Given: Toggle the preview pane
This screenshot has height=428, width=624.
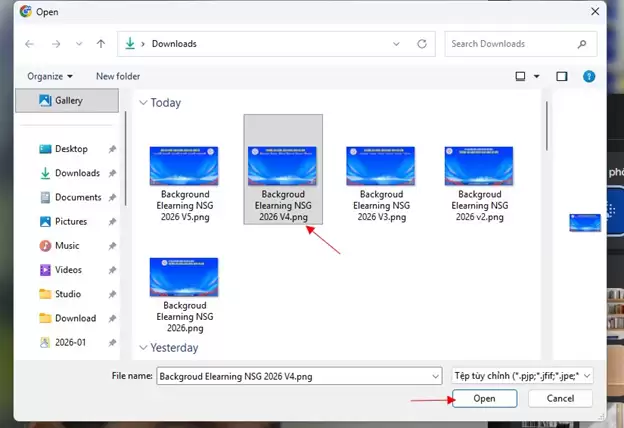Looking at the screenshot, I should pos(562,76).
